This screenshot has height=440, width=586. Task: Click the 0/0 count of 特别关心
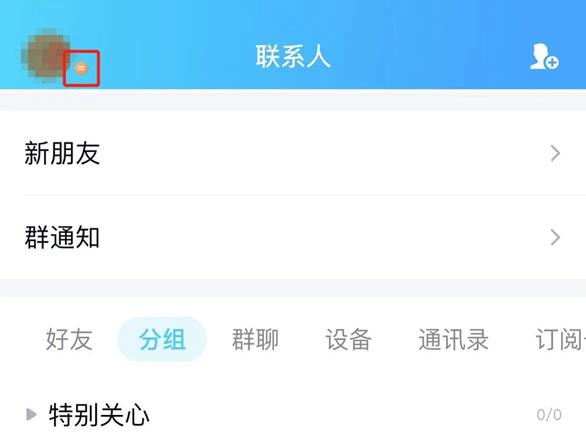(549, 415)
